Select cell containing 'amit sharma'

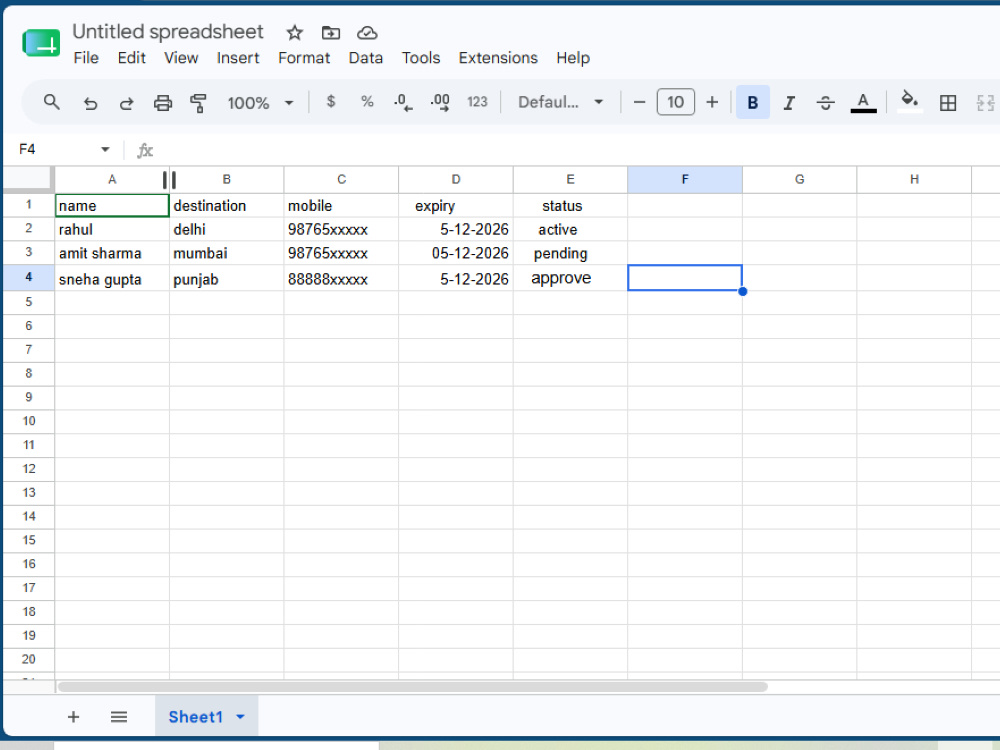[112, 253]
